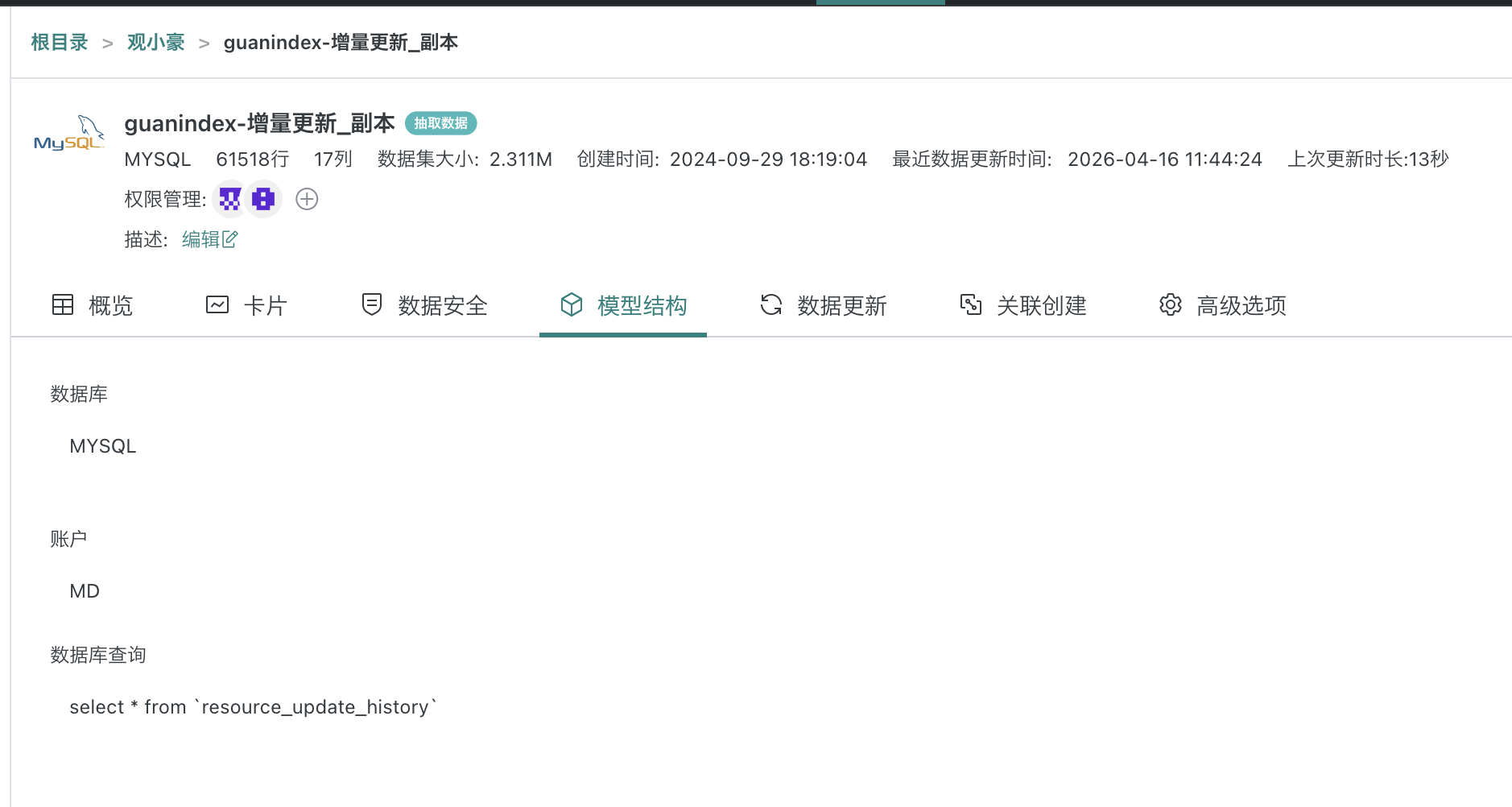This screenshot has height=807, width=1512.
Task: Switch to the 数据更新 tab
Action: 841,305
